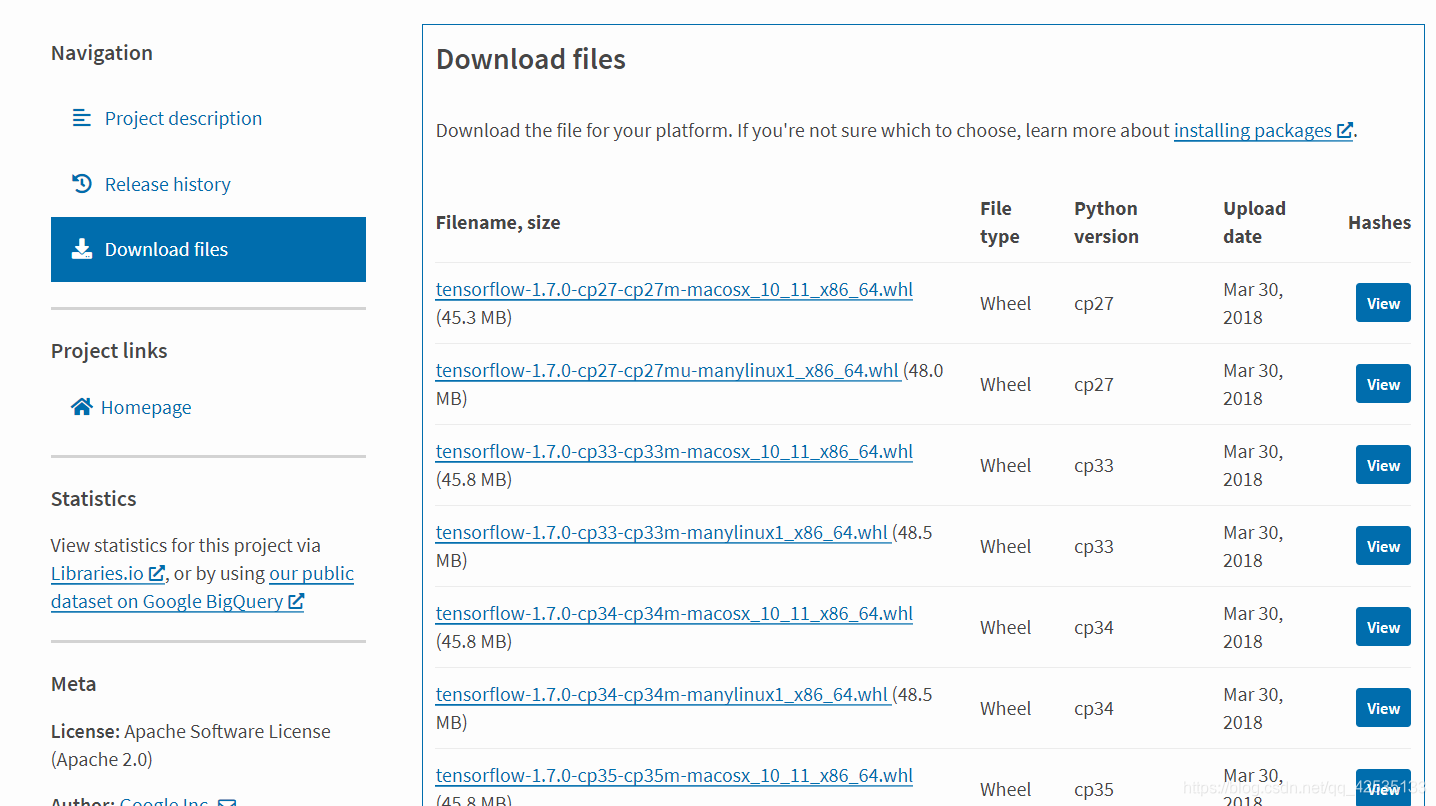View hashes for cp33m manylinux1 wheel
This screenshot has width=1436, height=806.
pos(1383,546)
